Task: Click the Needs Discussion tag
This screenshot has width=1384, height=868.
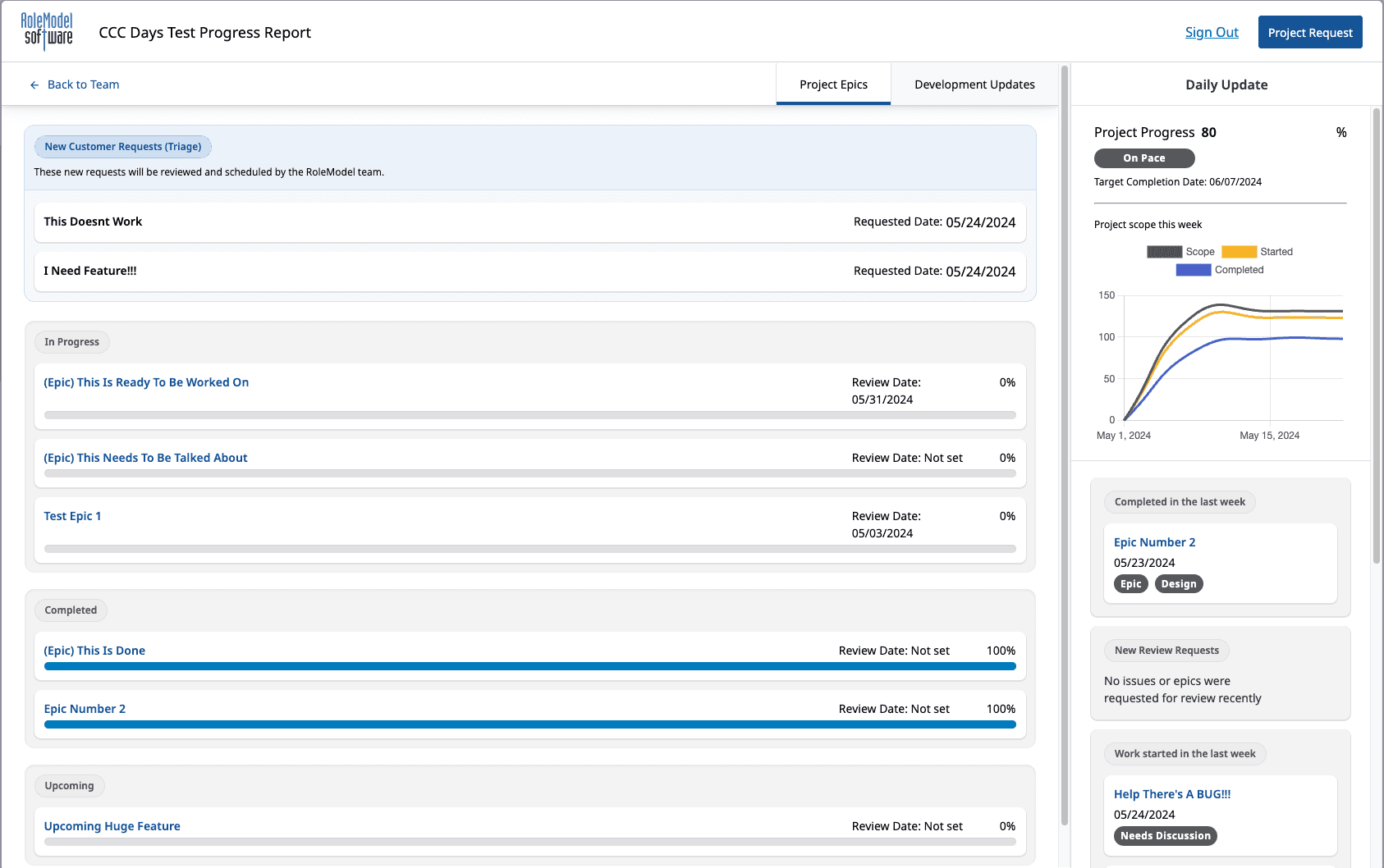Action: [x=1166, y=836]
